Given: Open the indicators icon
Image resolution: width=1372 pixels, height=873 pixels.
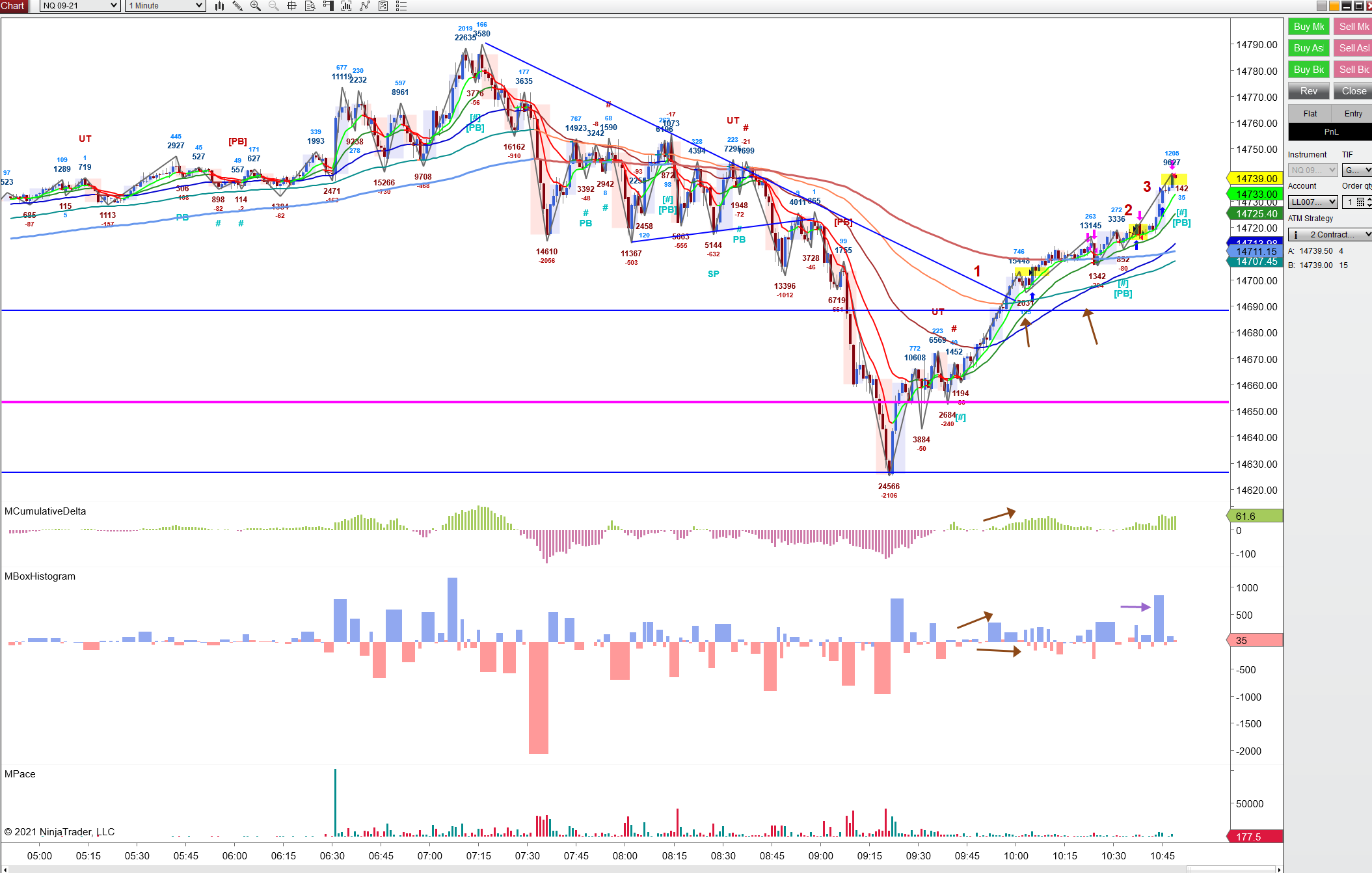Looking at the screenshot, I should [x=365, y=6].
